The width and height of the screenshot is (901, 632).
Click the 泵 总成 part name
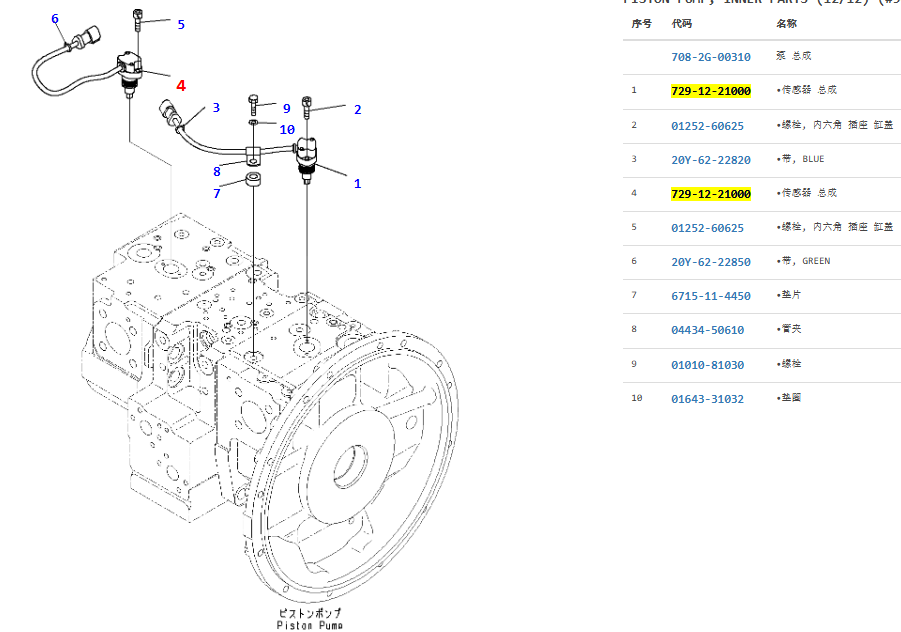click(794, 56)
